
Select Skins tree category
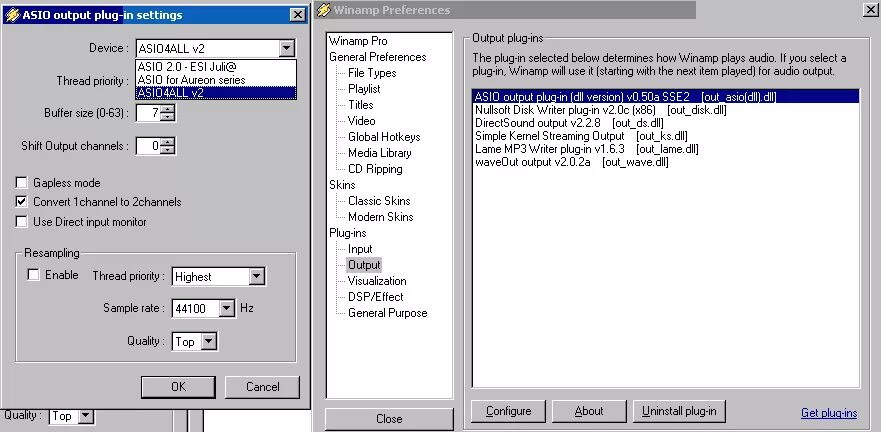[342, 185]
